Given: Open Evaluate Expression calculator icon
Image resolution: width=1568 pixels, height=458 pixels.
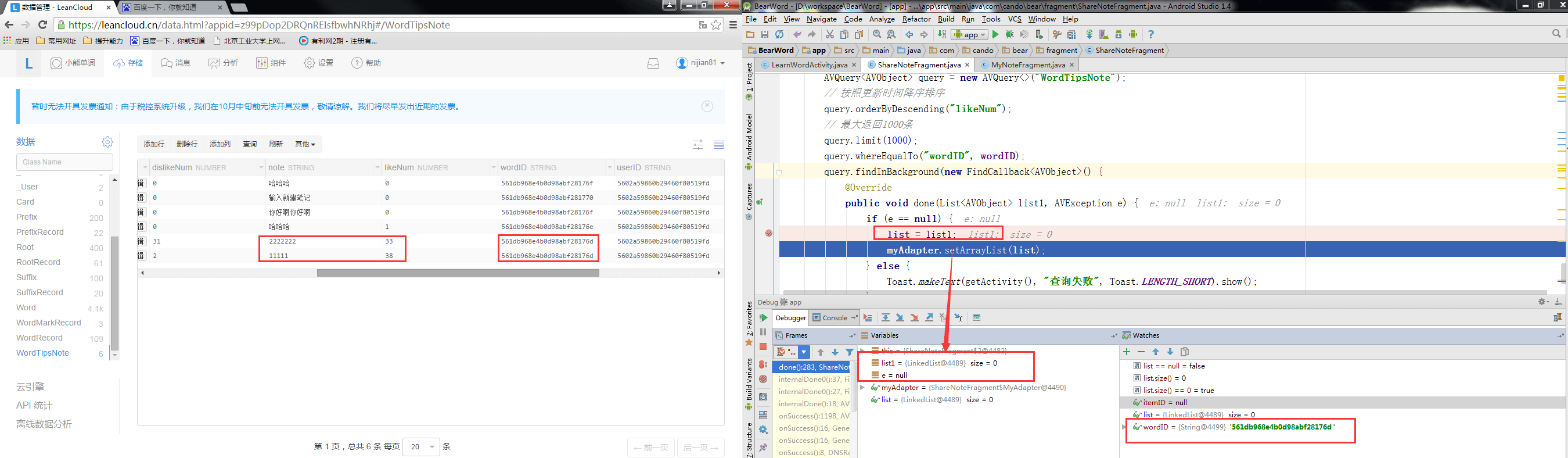Looking at the screenshot, I should click(x=977, y=318).
